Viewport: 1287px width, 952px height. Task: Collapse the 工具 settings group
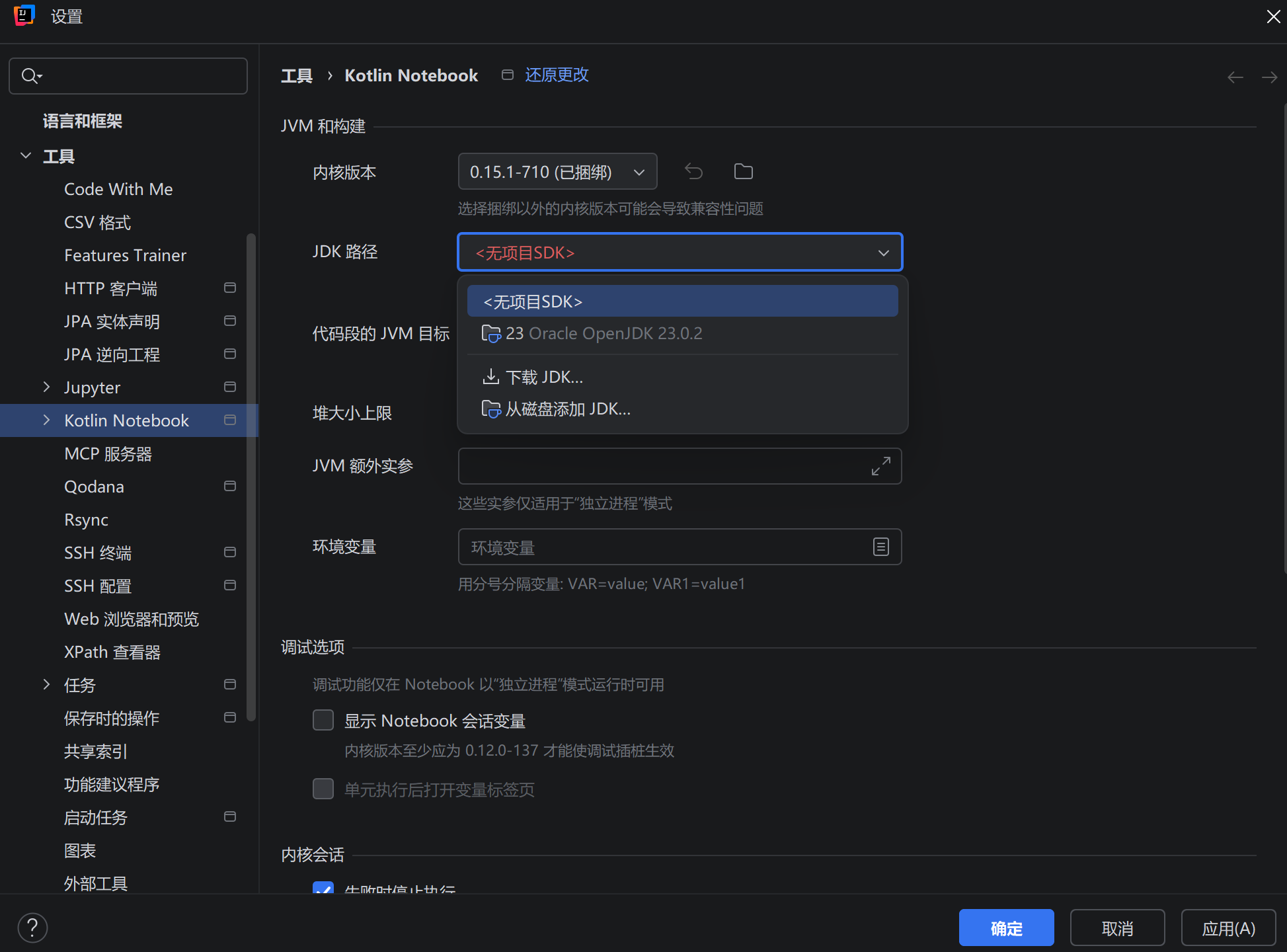coord(26,156)
